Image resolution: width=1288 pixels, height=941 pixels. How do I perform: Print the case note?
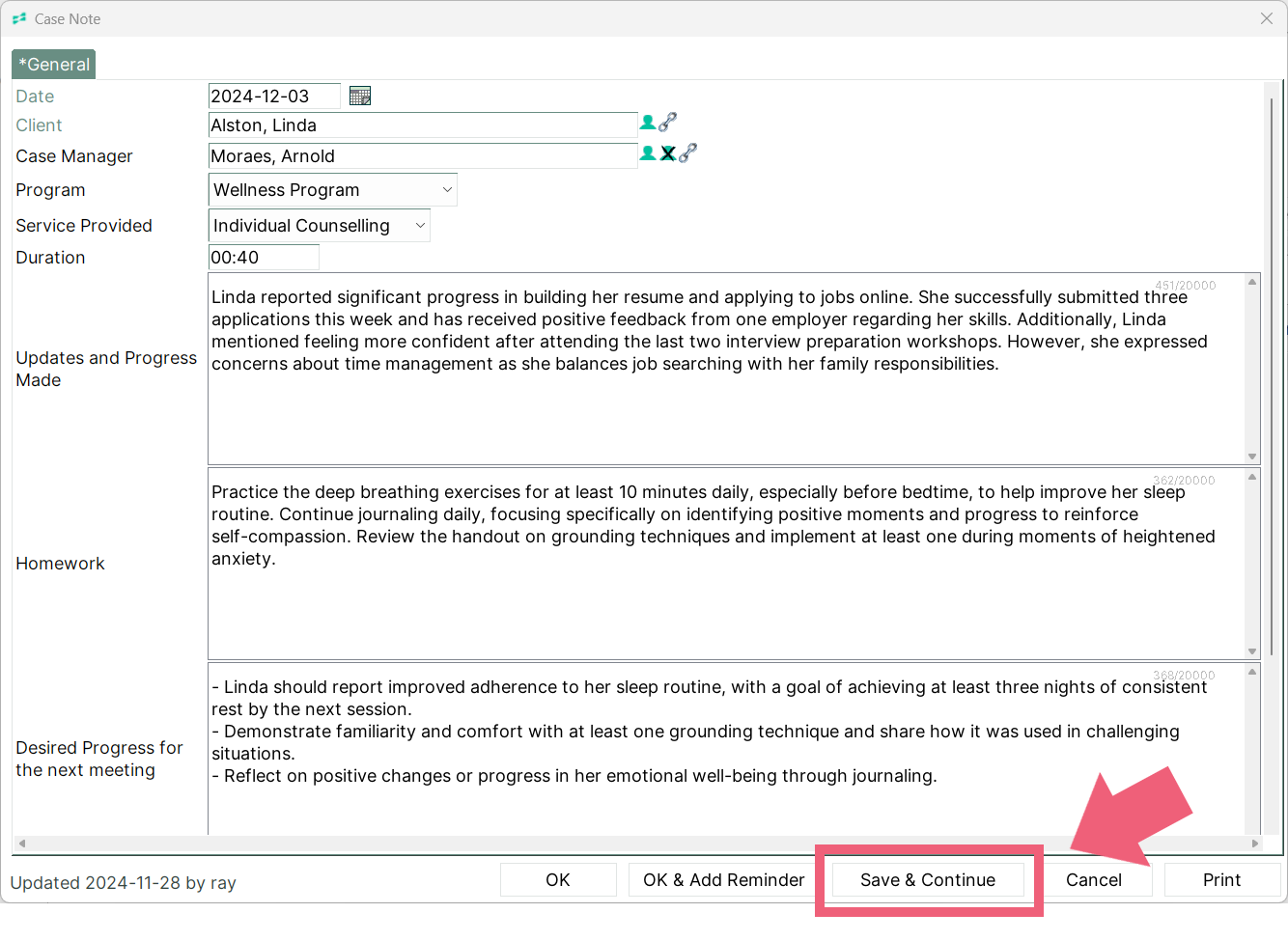1222,880
